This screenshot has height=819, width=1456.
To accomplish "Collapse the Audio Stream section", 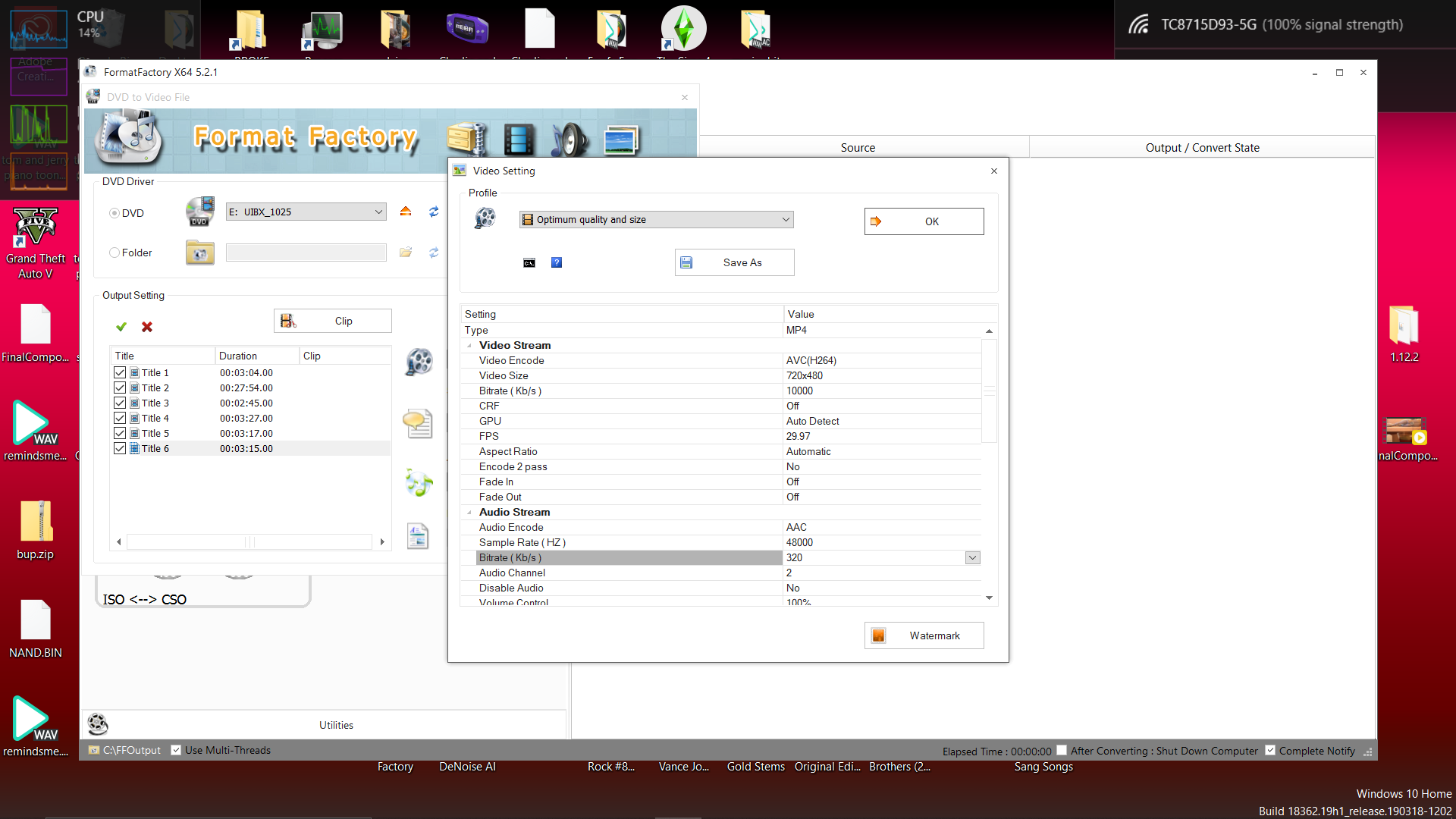I will (x=469, y=512).
